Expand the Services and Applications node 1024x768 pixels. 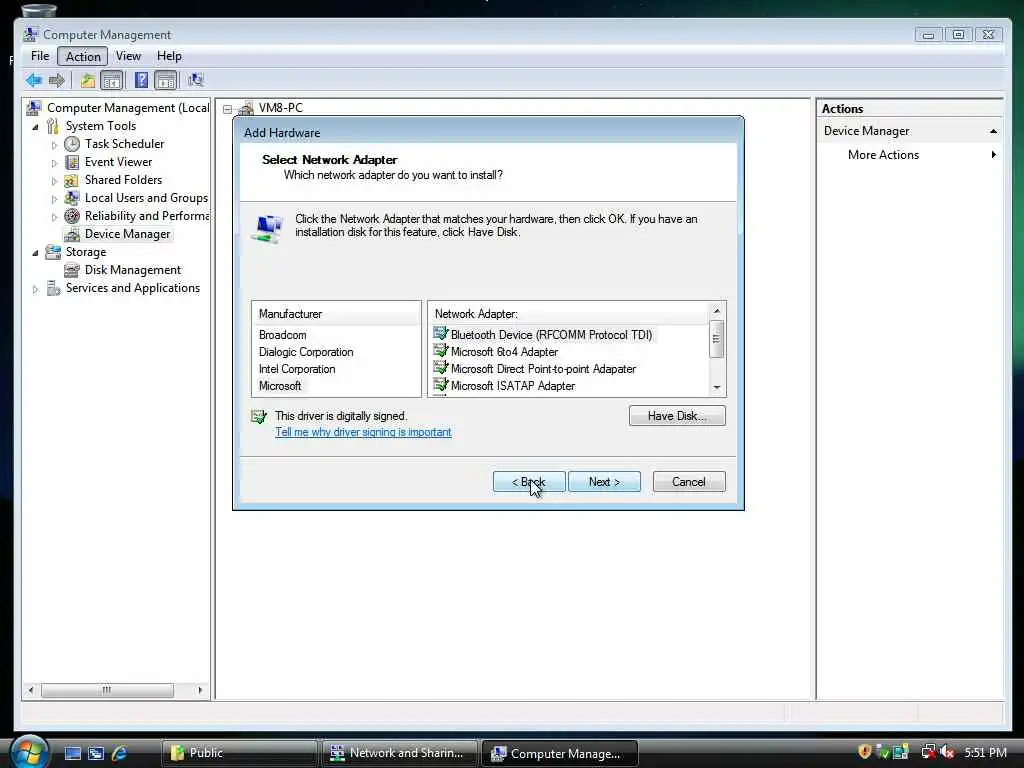click(x=35, y=289)
